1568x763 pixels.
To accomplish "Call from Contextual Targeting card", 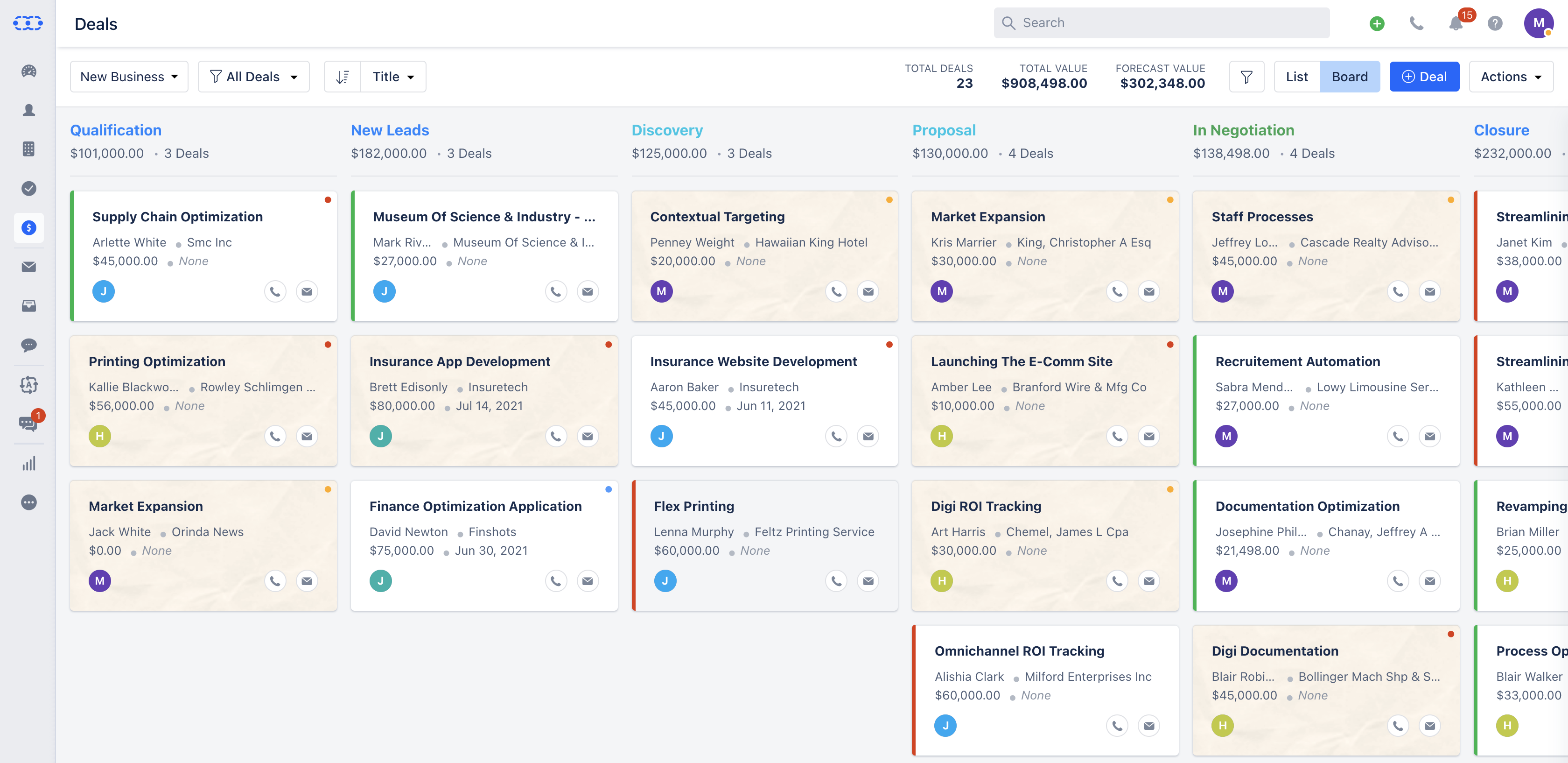I will (836, 292).
